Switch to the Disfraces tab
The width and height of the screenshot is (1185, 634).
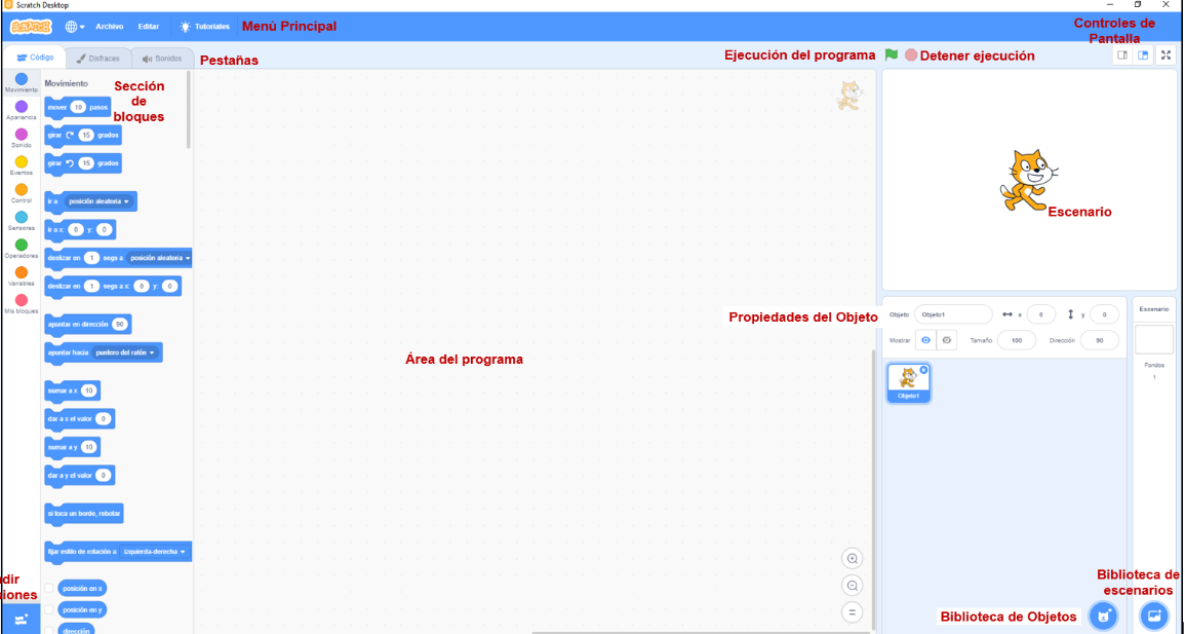(98, 58)
